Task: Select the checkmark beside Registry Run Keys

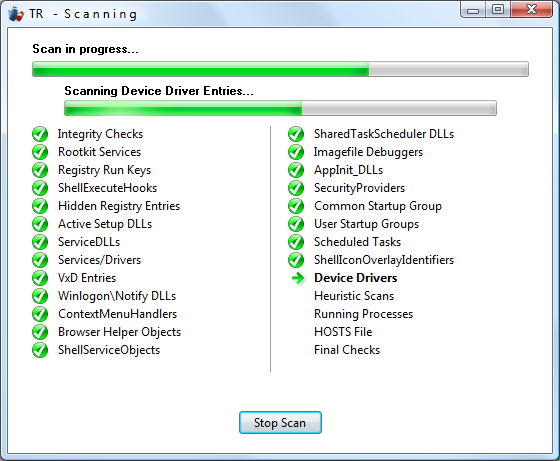Action: (40, 170)
